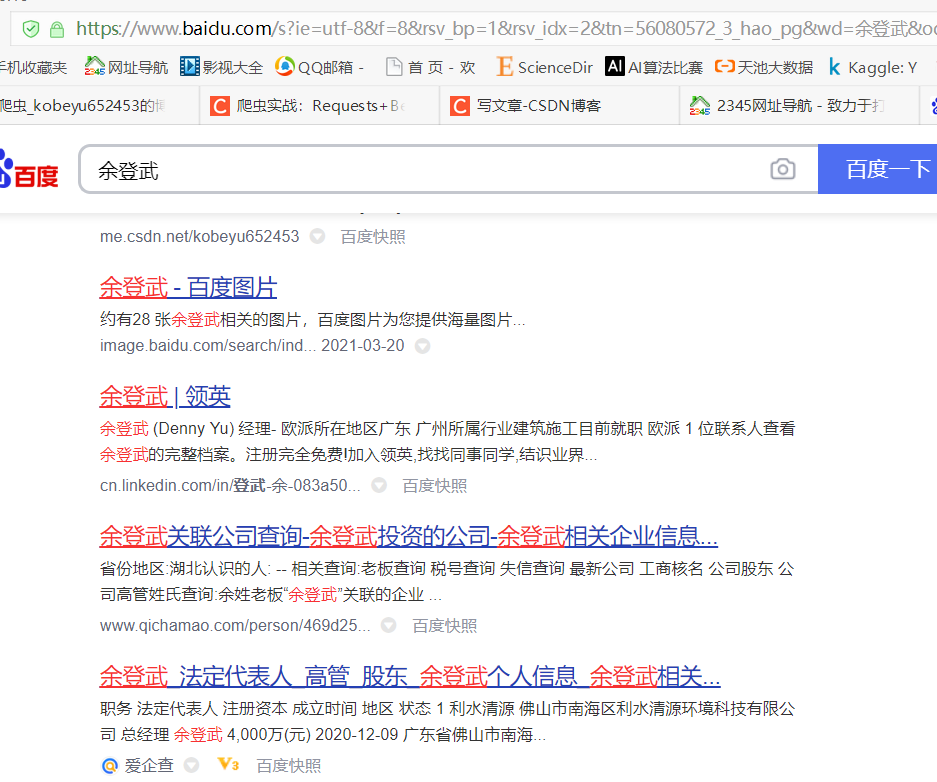Click the camera image search icon
The width and height of the screenshot is (937, 782).
coord(782,169)
